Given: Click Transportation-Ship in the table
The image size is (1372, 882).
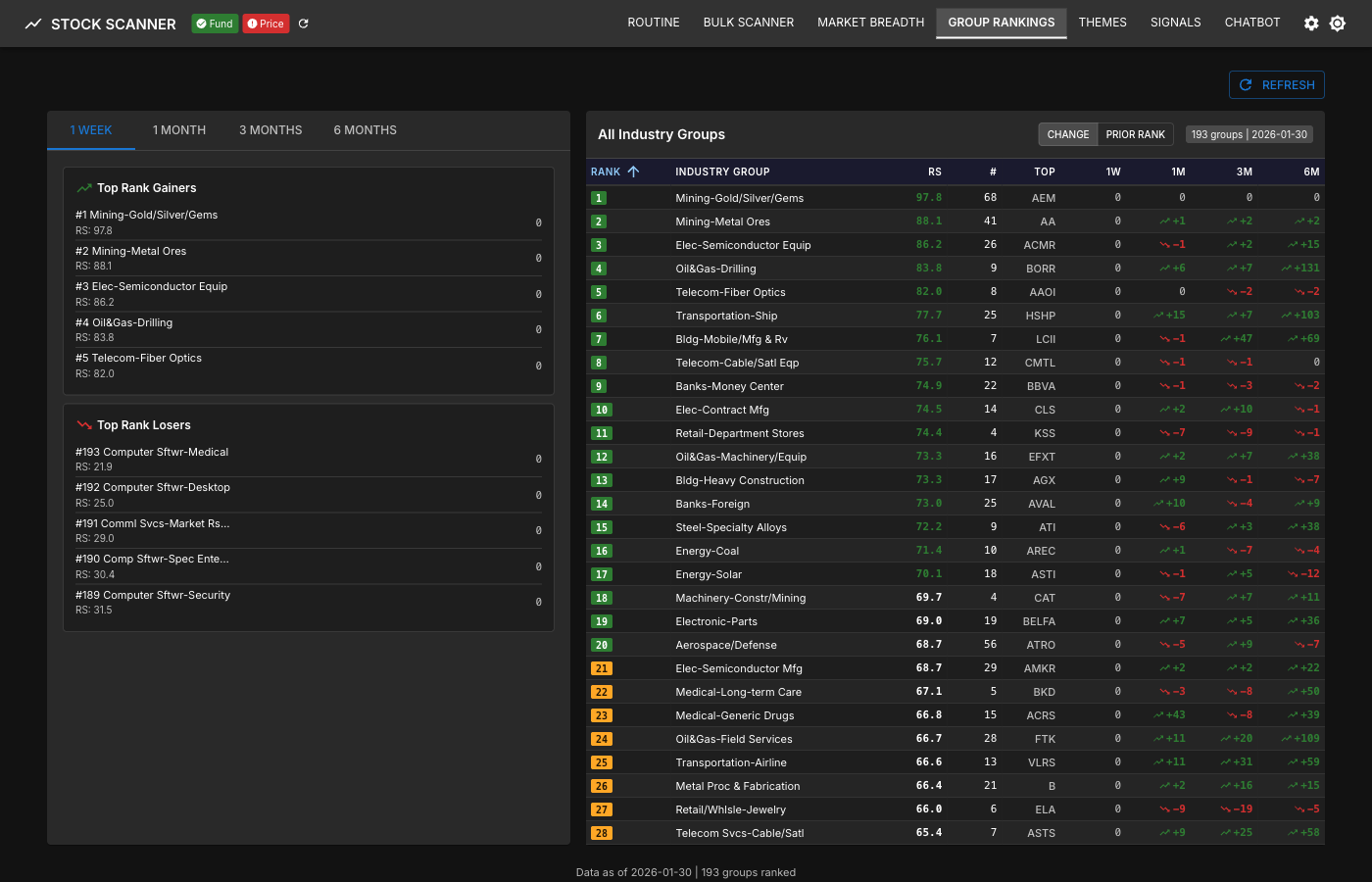Looking at the screenshot, I should [x=726, y=316].
